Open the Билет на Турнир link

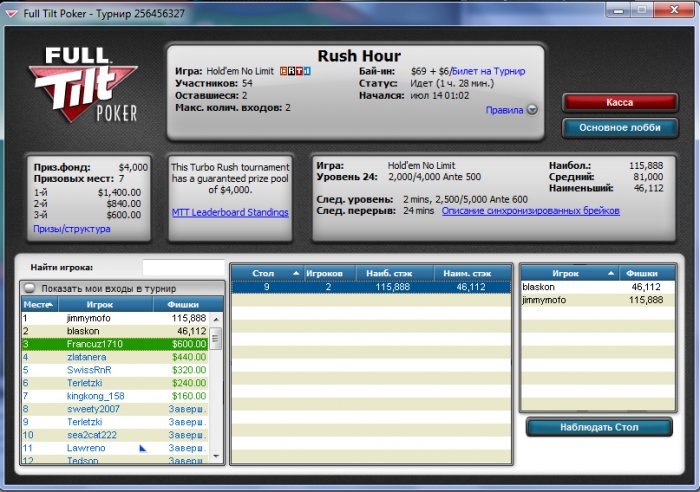[488, 71]
